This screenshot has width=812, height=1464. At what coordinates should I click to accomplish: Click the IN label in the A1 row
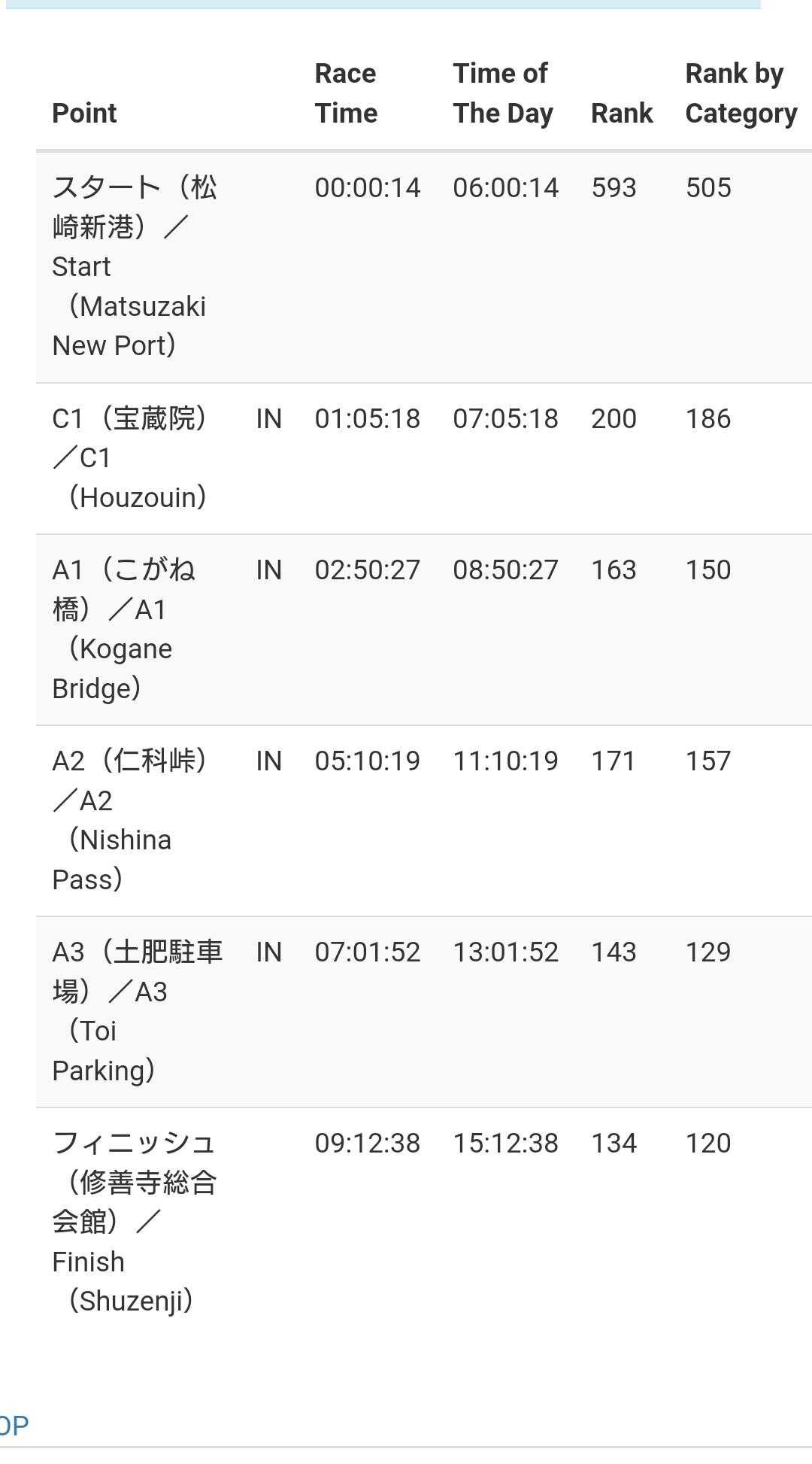(268, 570)
